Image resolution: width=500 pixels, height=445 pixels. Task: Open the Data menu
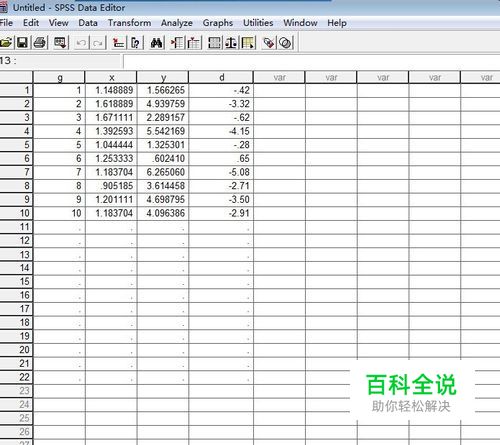click(88, 23)
